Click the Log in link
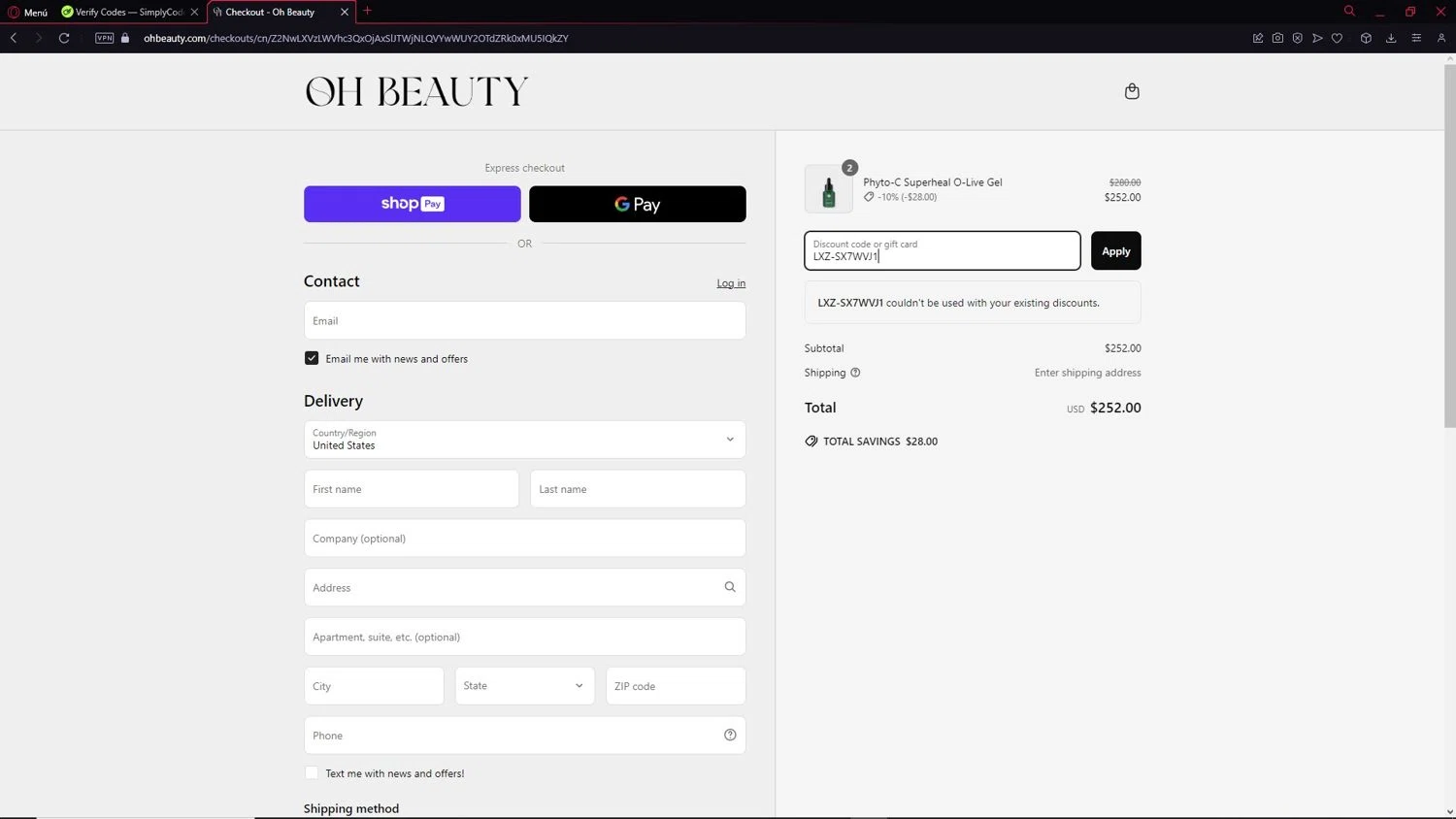This screenshot has height=819, width=1456. point(731,283)
